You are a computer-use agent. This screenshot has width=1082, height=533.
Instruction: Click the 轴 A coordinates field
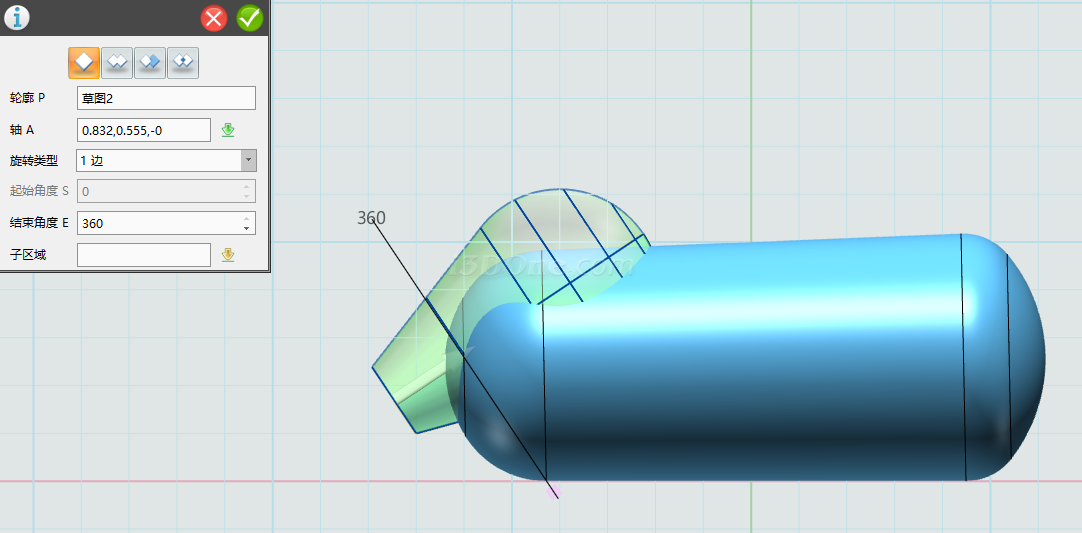click(143, 130)
